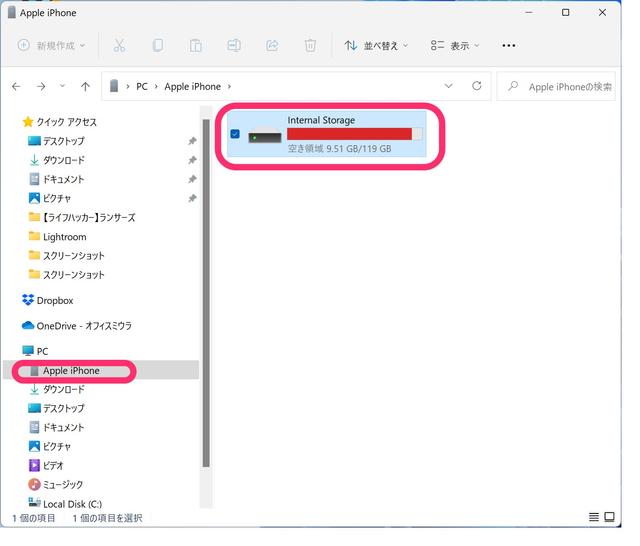
Task: Switch to large icons view in status bar
Action: point(609,517)
